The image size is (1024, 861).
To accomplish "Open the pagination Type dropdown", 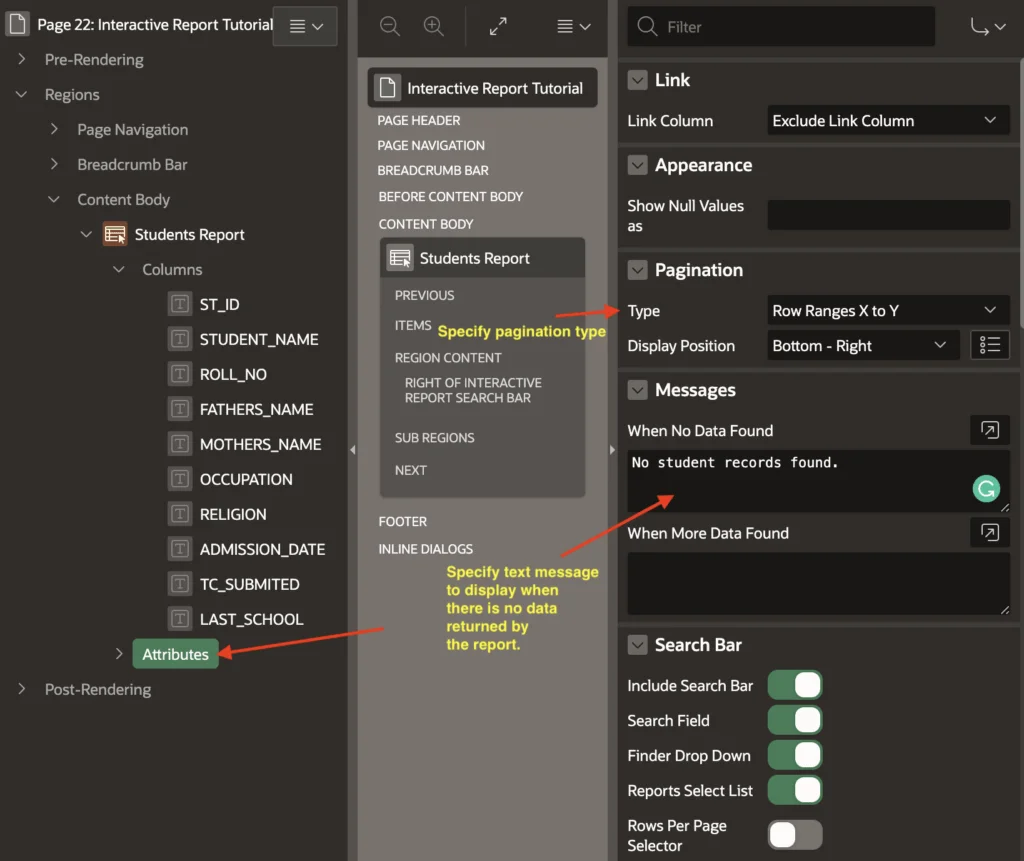I will tap(888, 310).
